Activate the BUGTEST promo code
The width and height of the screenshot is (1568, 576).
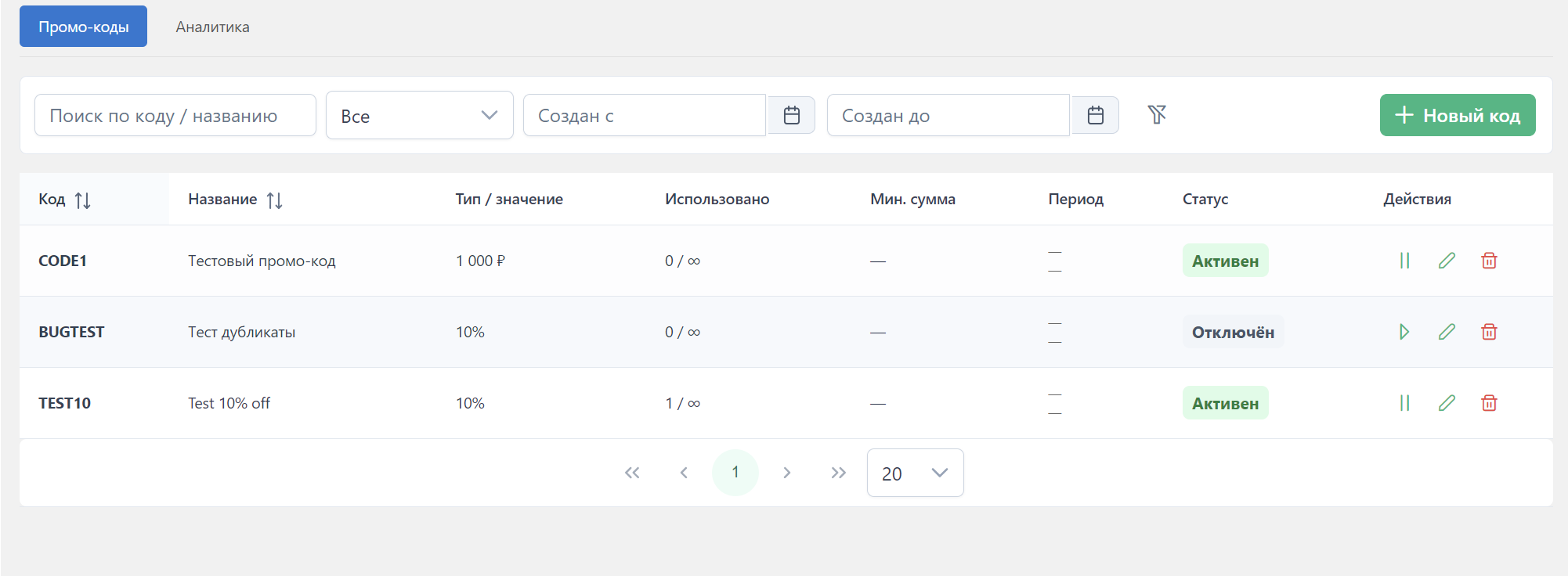1404,332
